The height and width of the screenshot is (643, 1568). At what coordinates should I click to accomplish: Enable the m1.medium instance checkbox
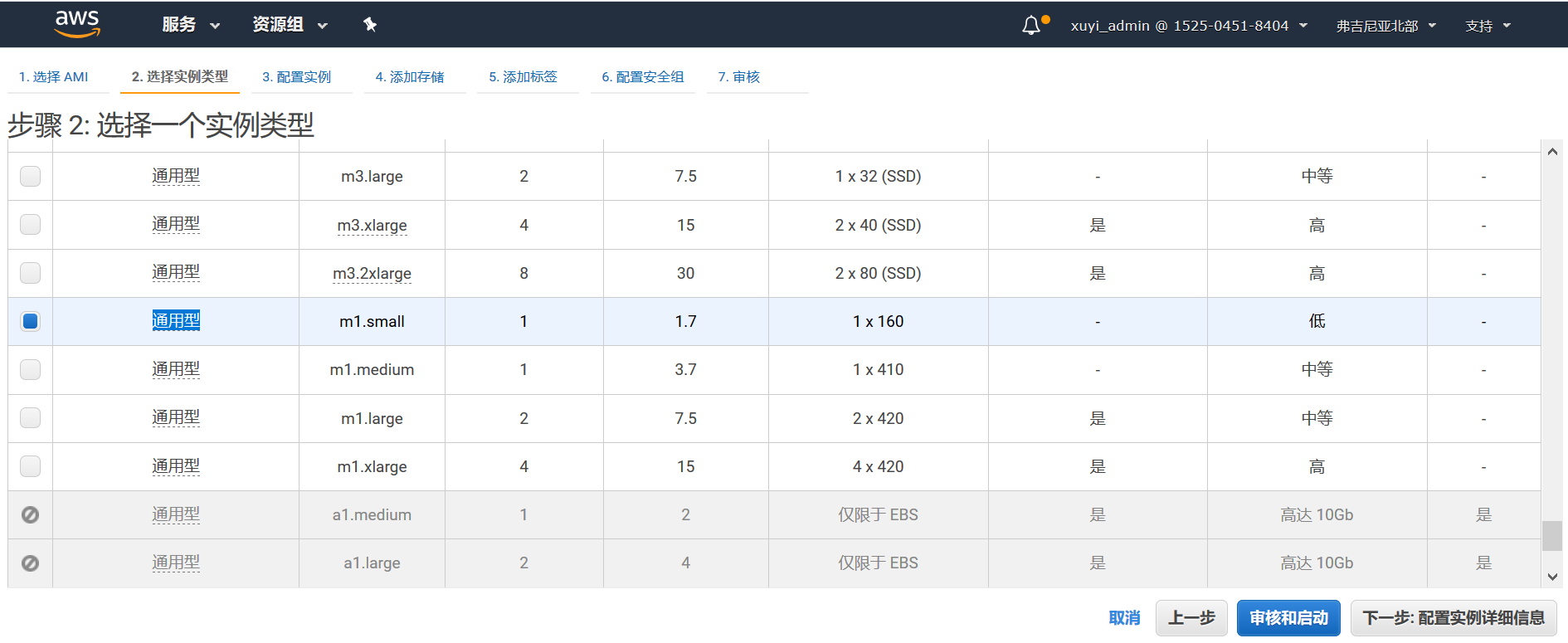[x=31, y=369]
